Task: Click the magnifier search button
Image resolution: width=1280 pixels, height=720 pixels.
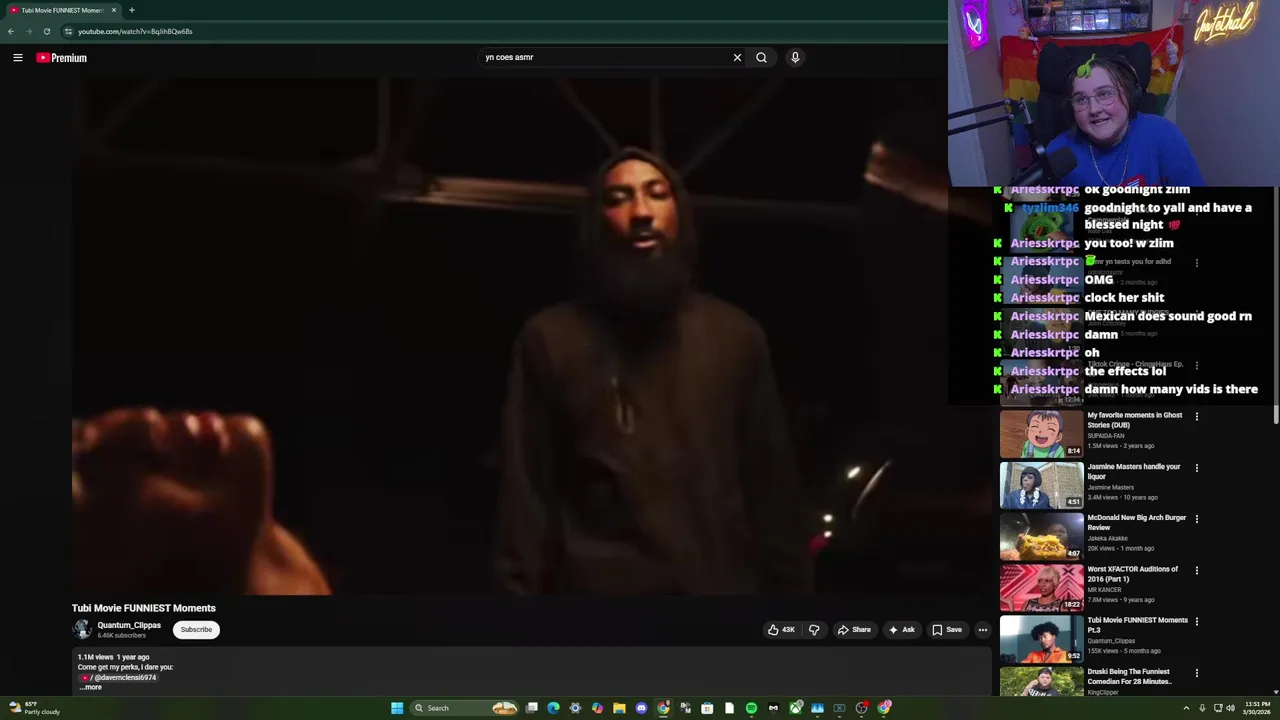Action: (x=761, y=57)
